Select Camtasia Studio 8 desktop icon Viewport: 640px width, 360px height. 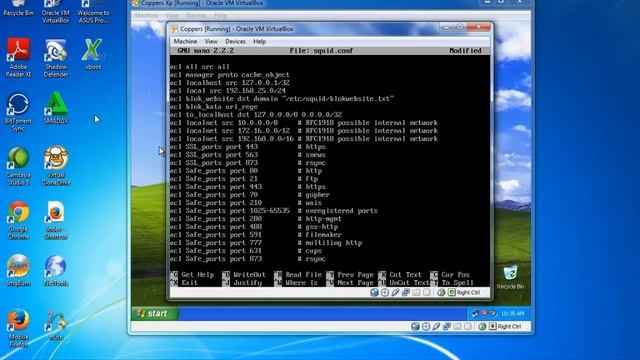tap(18, 166)
